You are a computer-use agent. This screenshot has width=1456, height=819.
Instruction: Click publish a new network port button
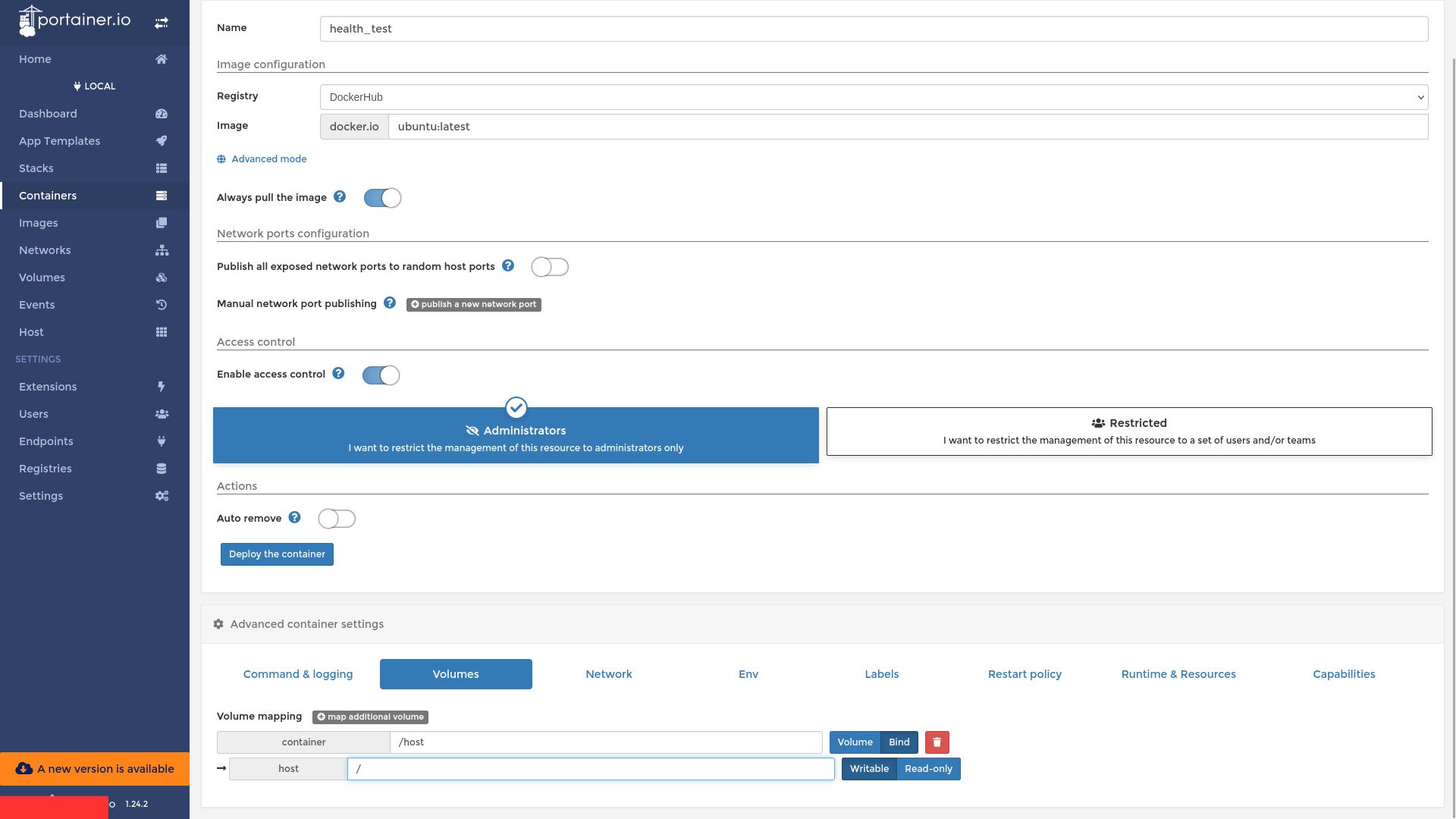tap(474, 304)
